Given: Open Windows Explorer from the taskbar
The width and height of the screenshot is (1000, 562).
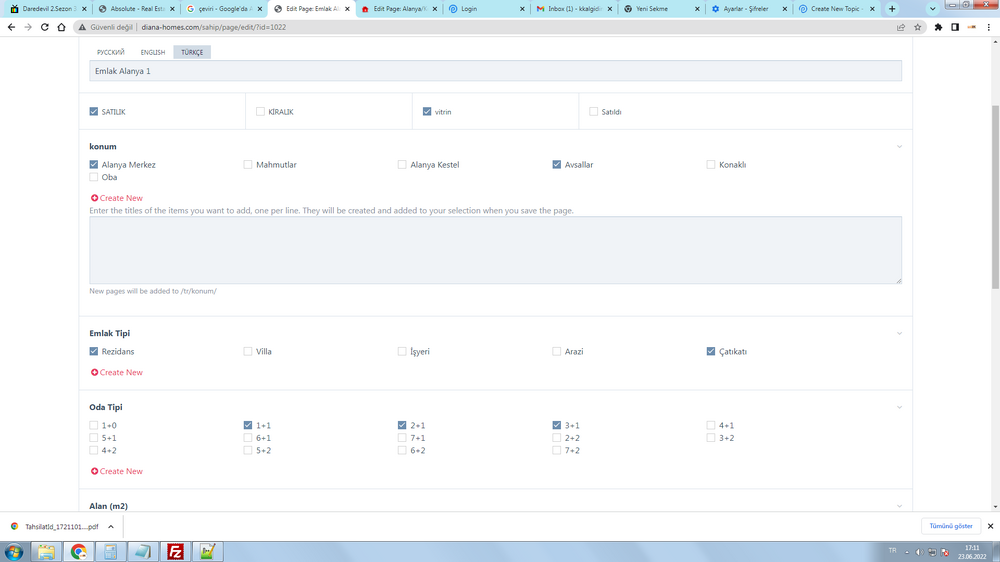Looking at the screenshot, I should coord(46,551).
